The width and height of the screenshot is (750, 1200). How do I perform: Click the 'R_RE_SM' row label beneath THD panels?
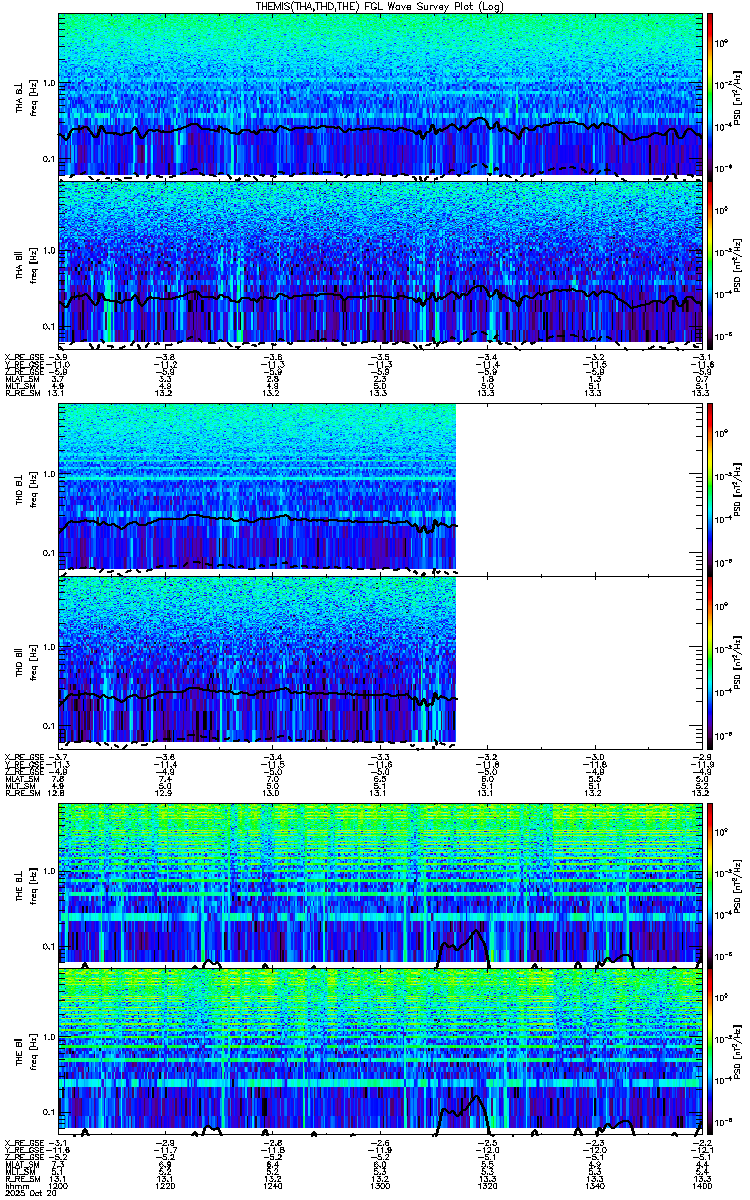pos(23,792)
